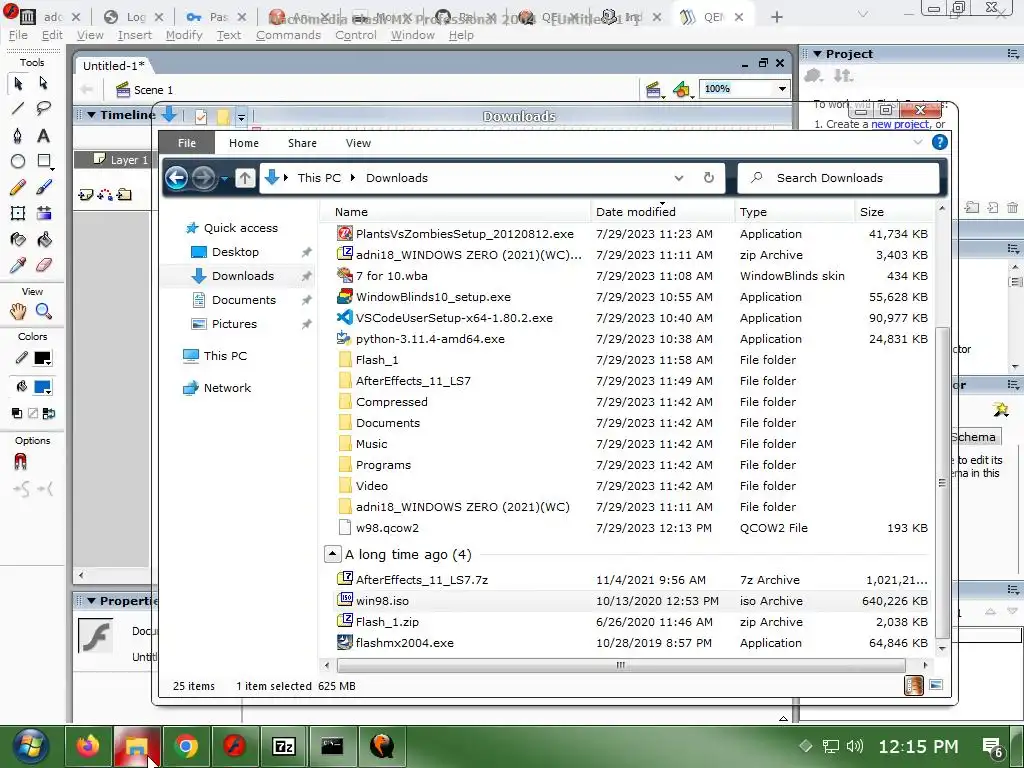This screenshot has height=768, width=1024.
Task: Select the Brush tool
Action: [44, 188]
